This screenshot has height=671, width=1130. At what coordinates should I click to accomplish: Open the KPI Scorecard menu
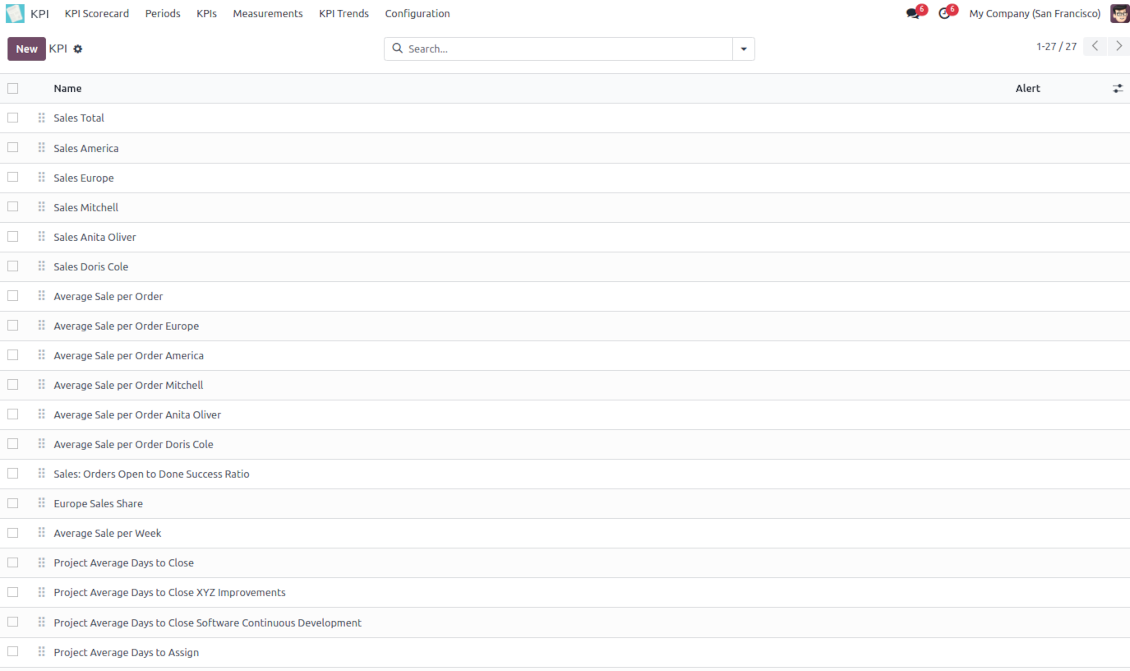(96, 14)
